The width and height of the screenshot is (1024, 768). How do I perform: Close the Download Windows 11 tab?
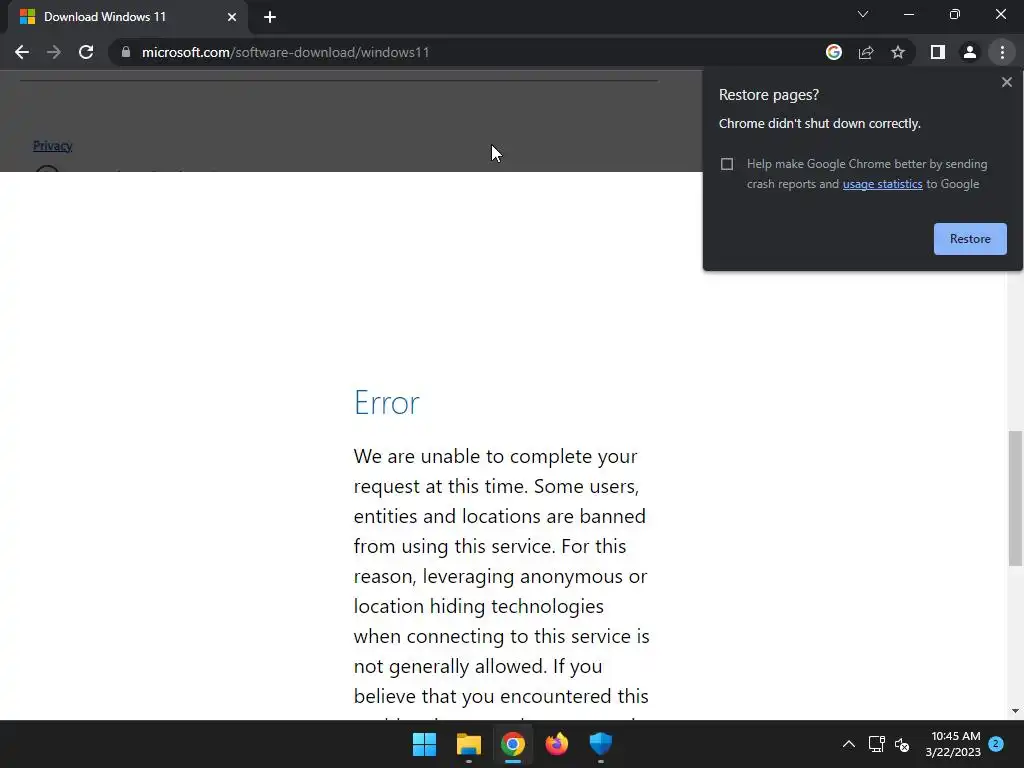232,17
